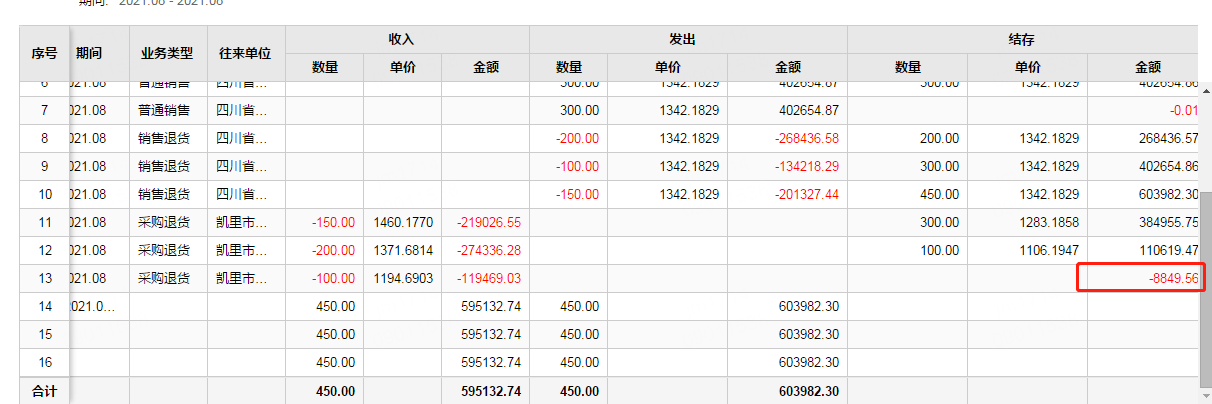The image size is (1212, 404).
Task: Select row 13 sequence number cell
Action: (44, 278)
